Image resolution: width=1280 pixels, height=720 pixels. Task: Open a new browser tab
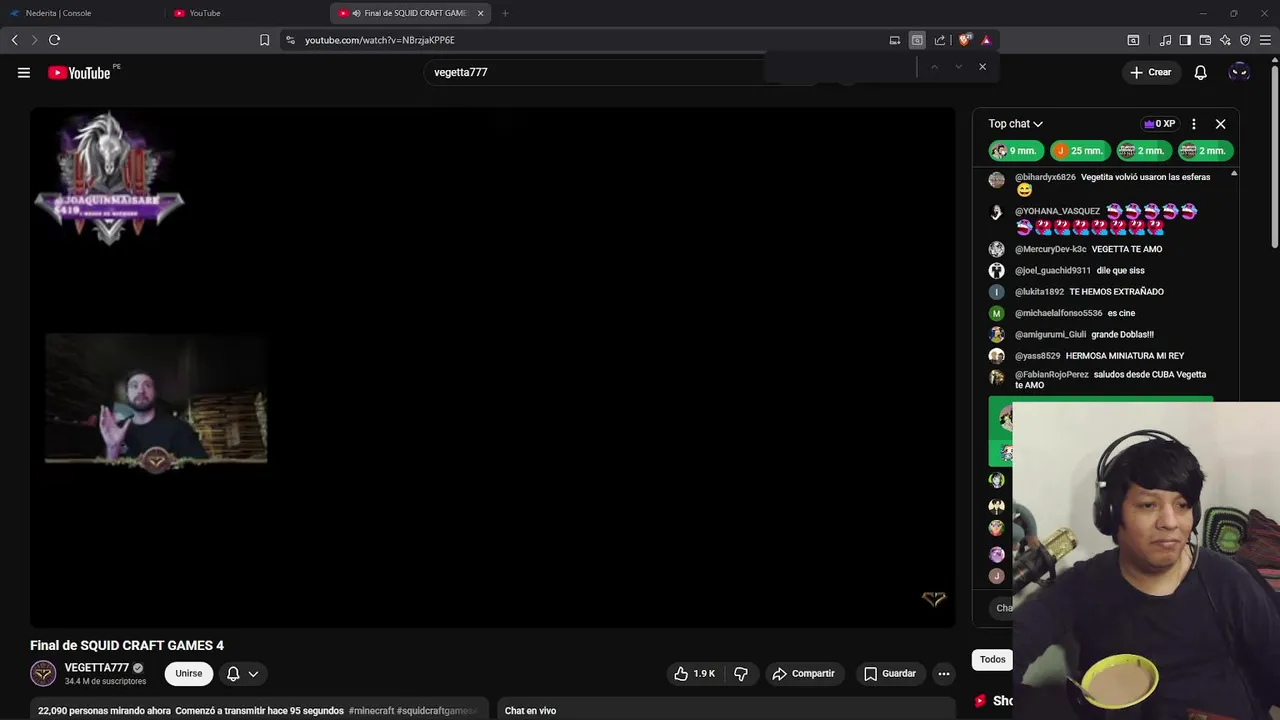click(505, 13)
